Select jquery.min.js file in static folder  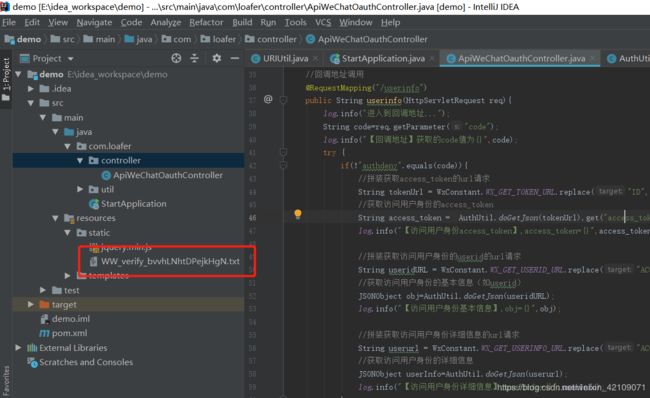pyautogui.click(x=121, y=247)
